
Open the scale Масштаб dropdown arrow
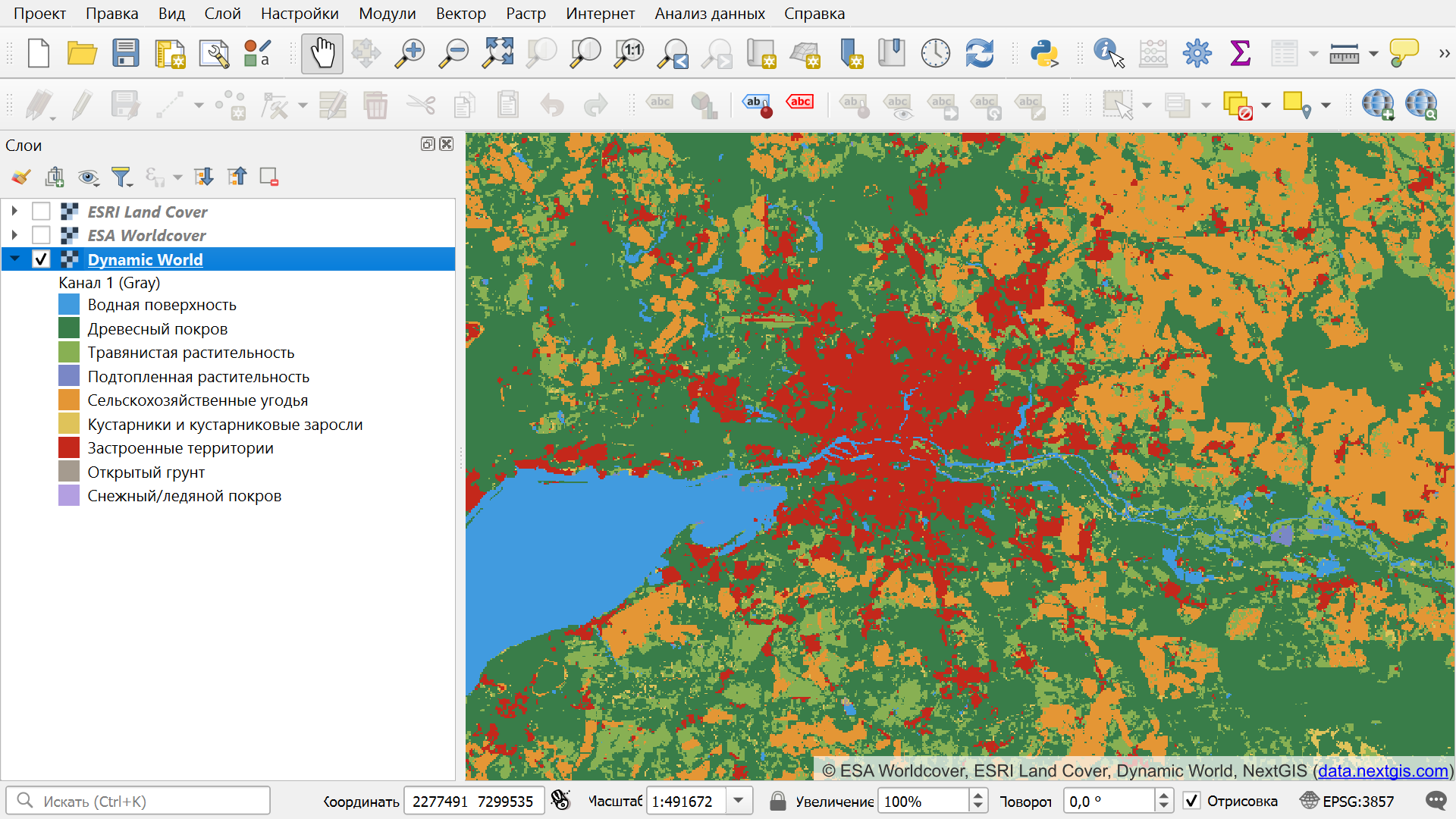[738, 801]
